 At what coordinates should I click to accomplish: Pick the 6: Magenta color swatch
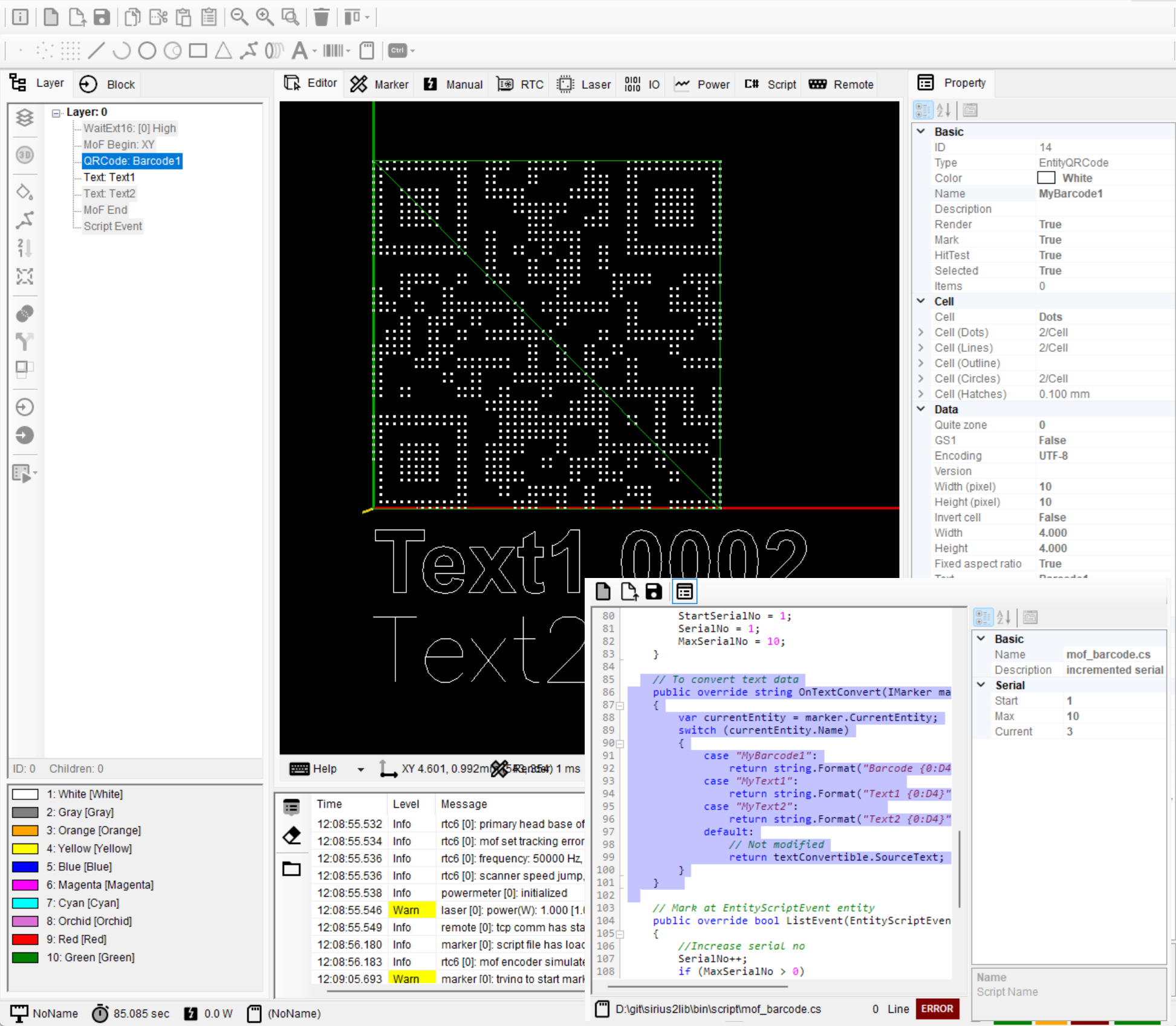(25, 885)
